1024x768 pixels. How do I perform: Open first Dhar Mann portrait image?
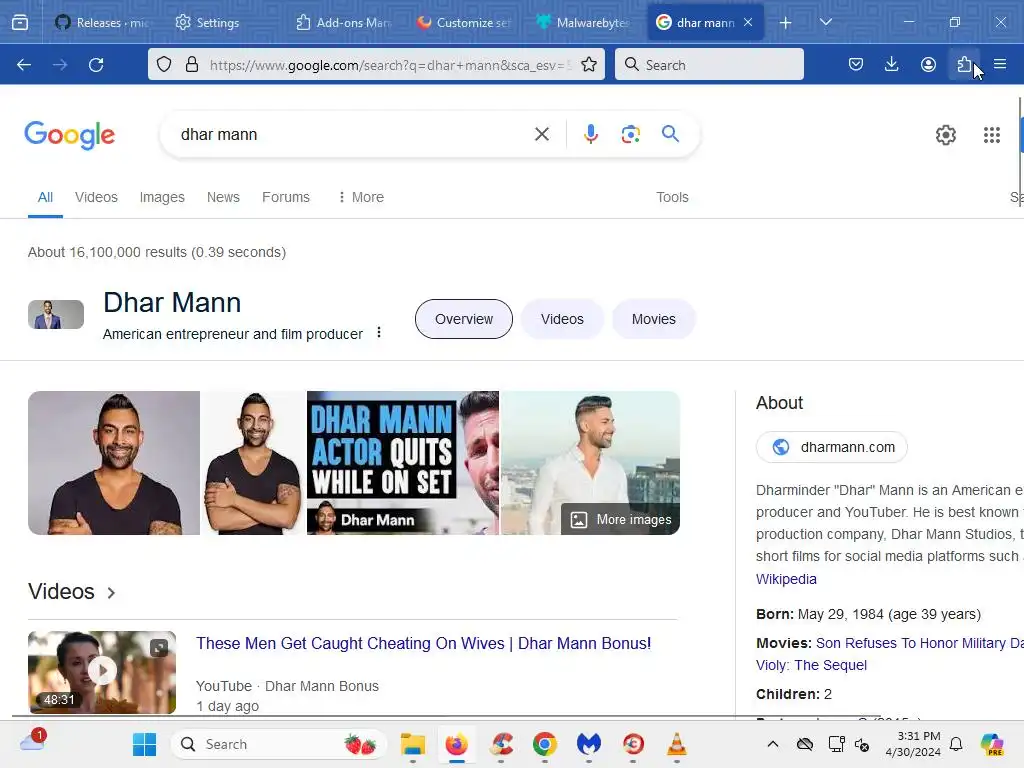pos(114,463)
